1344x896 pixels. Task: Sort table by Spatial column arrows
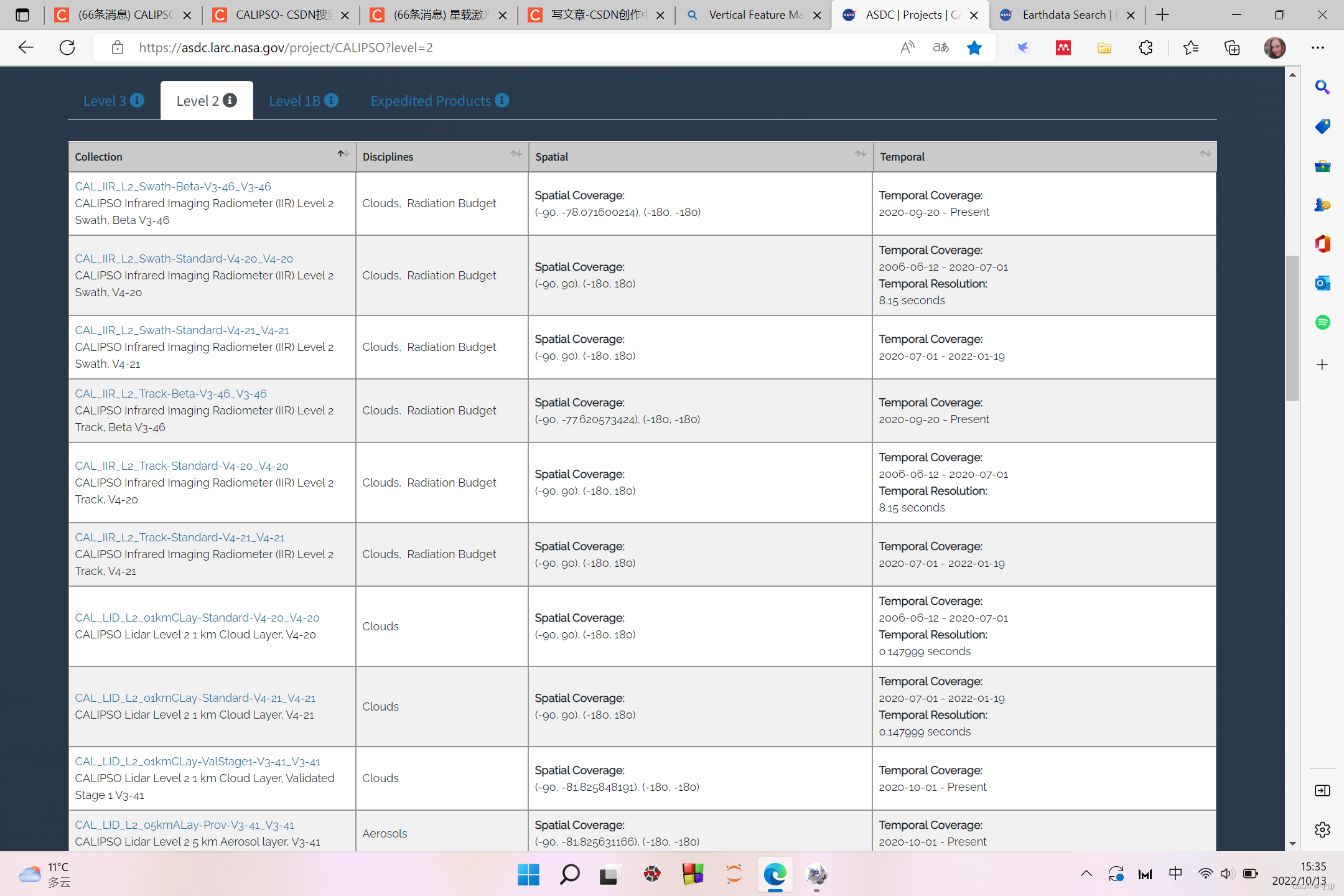tap(861, 154)
